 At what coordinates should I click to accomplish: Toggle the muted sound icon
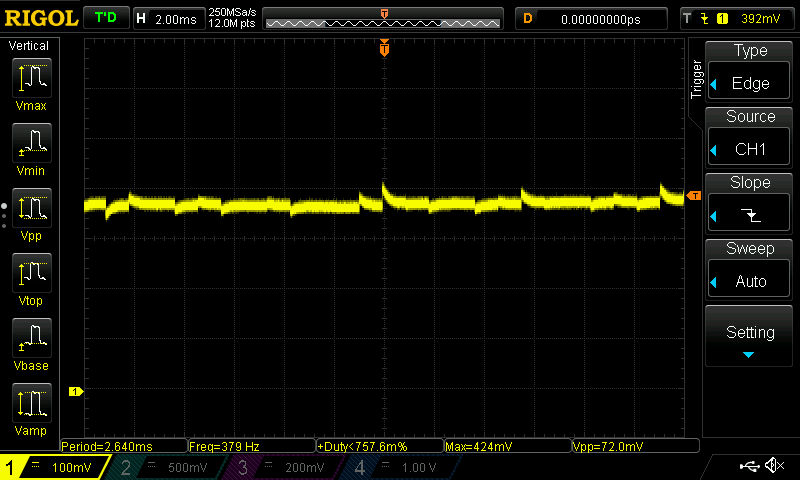pyautogui.click(x=775, y=465)
